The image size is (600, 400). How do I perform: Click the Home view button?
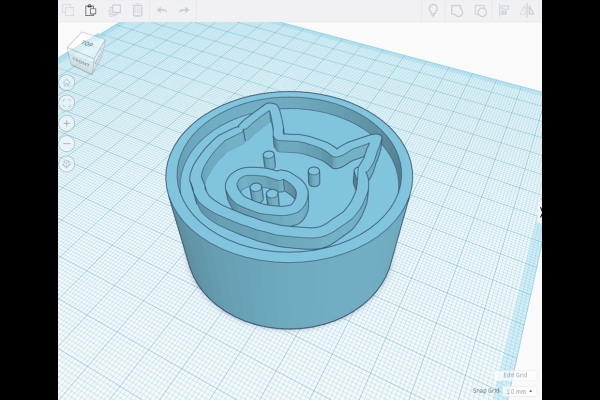pyautogui.click(x=67, y=82)
